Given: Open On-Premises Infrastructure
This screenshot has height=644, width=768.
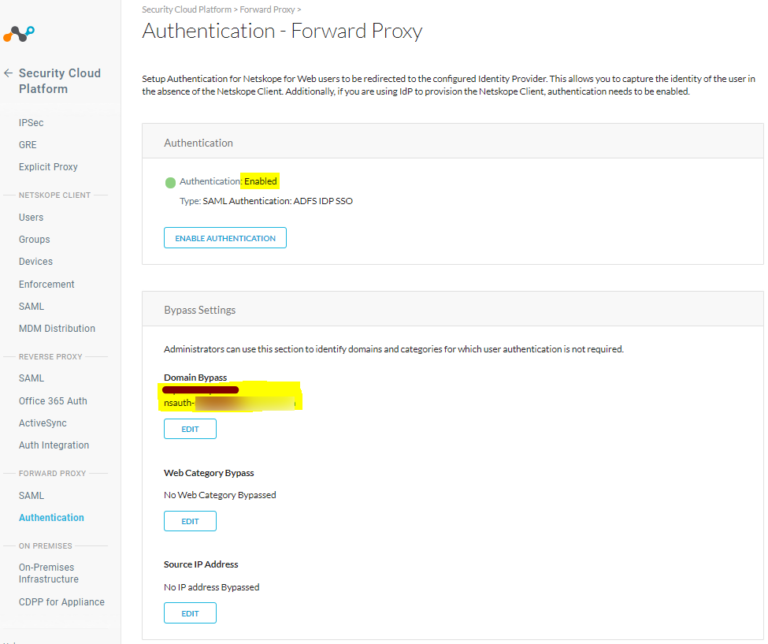Looking at the screenshot, I should (48, 573).
